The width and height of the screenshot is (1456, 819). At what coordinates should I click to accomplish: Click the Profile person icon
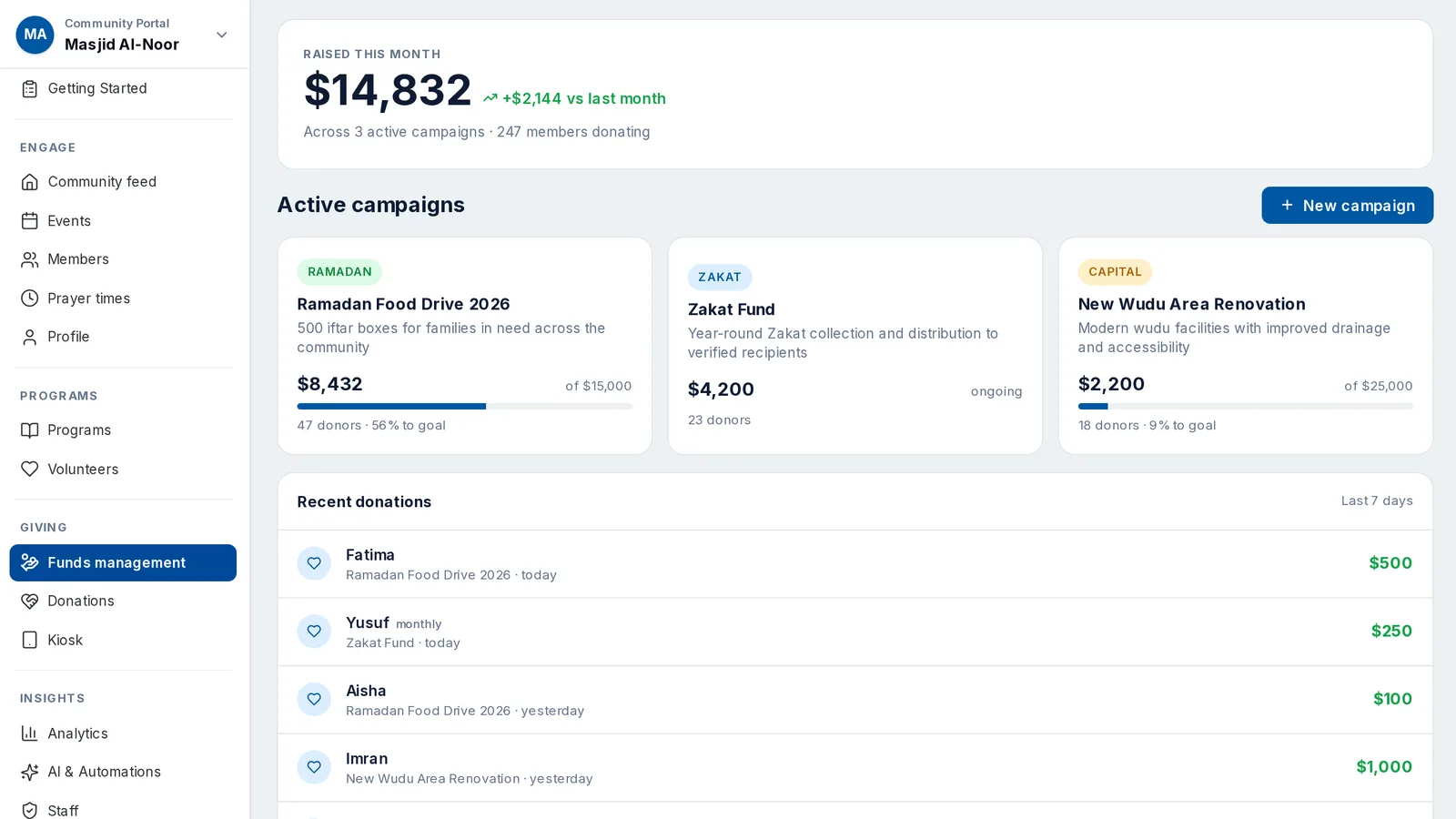[x=30, y=337]
